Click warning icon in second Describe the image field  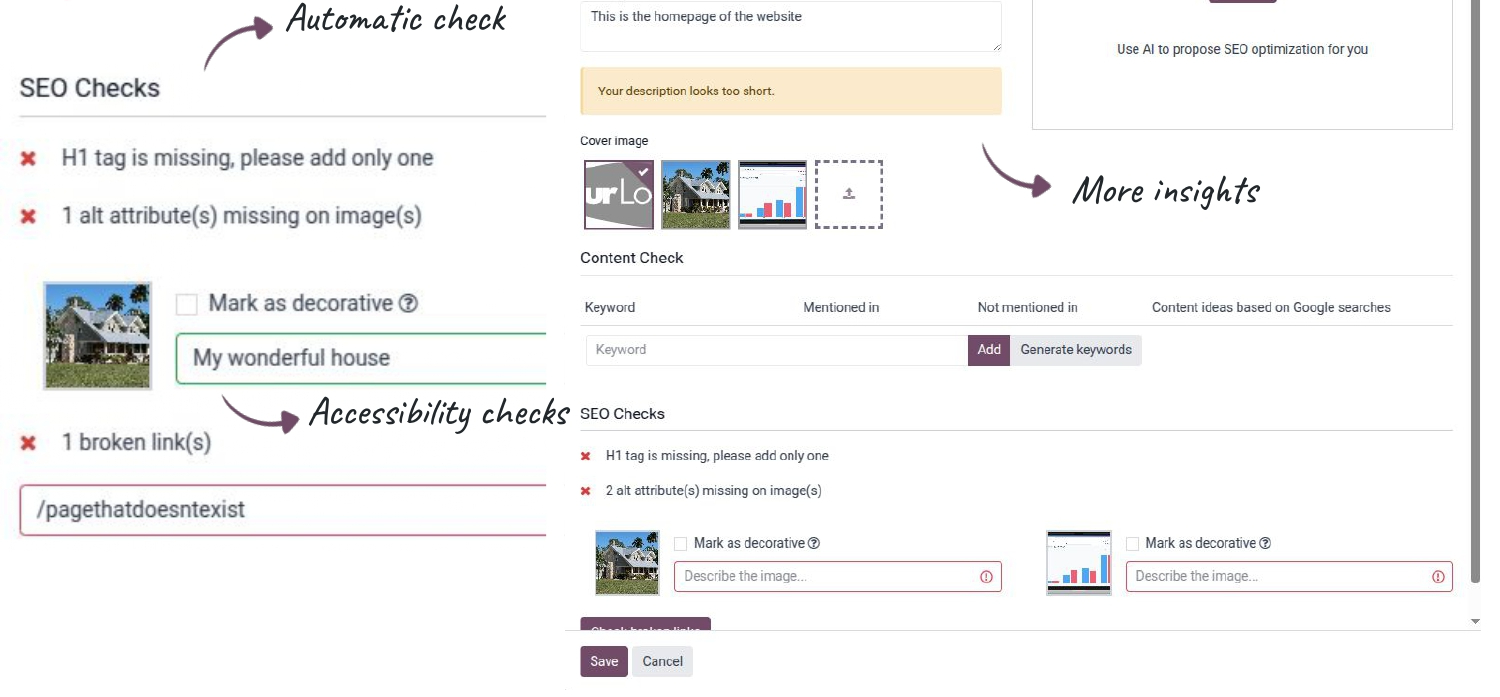[1438, 576]
